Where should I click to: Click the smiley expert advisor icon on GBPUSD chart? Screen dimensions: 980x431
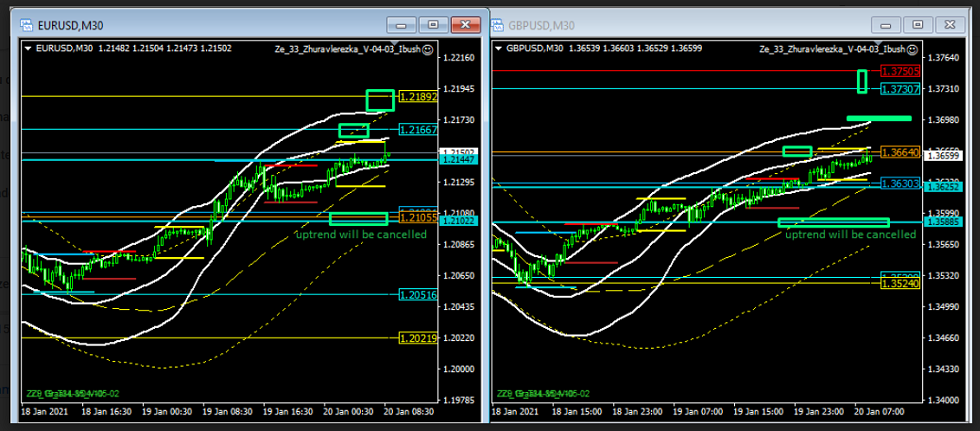pyautogui.click(x=914, y=48)
